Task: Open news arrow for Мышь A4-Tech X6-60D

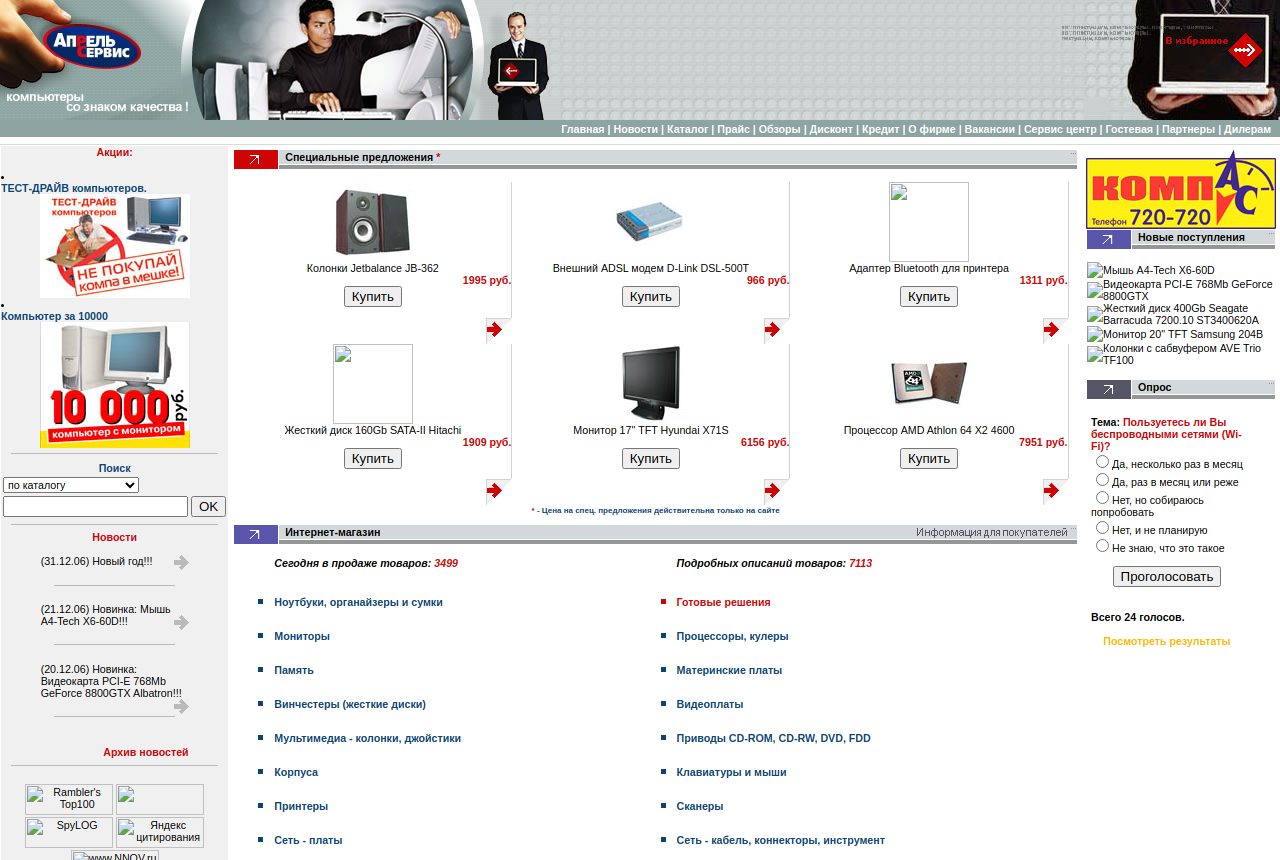Action: click(181, 622)
